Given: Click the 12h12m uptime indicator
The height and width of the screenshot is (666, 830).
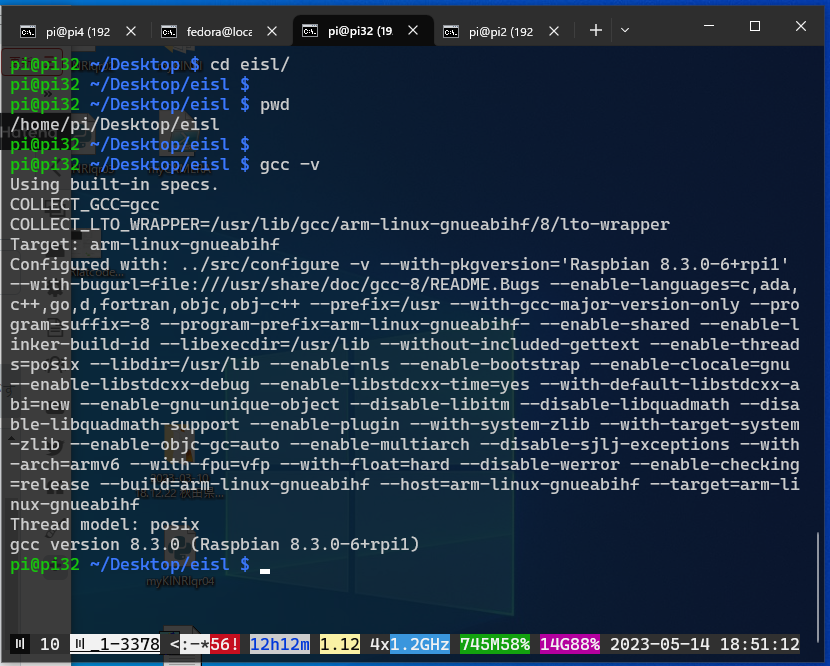Looking at the screenshot, I should pyautogui.click(x=279, y=644).
